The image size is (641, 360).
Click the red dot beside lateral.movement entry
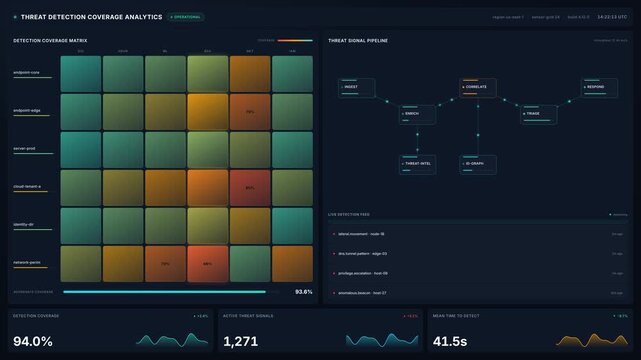334,234
